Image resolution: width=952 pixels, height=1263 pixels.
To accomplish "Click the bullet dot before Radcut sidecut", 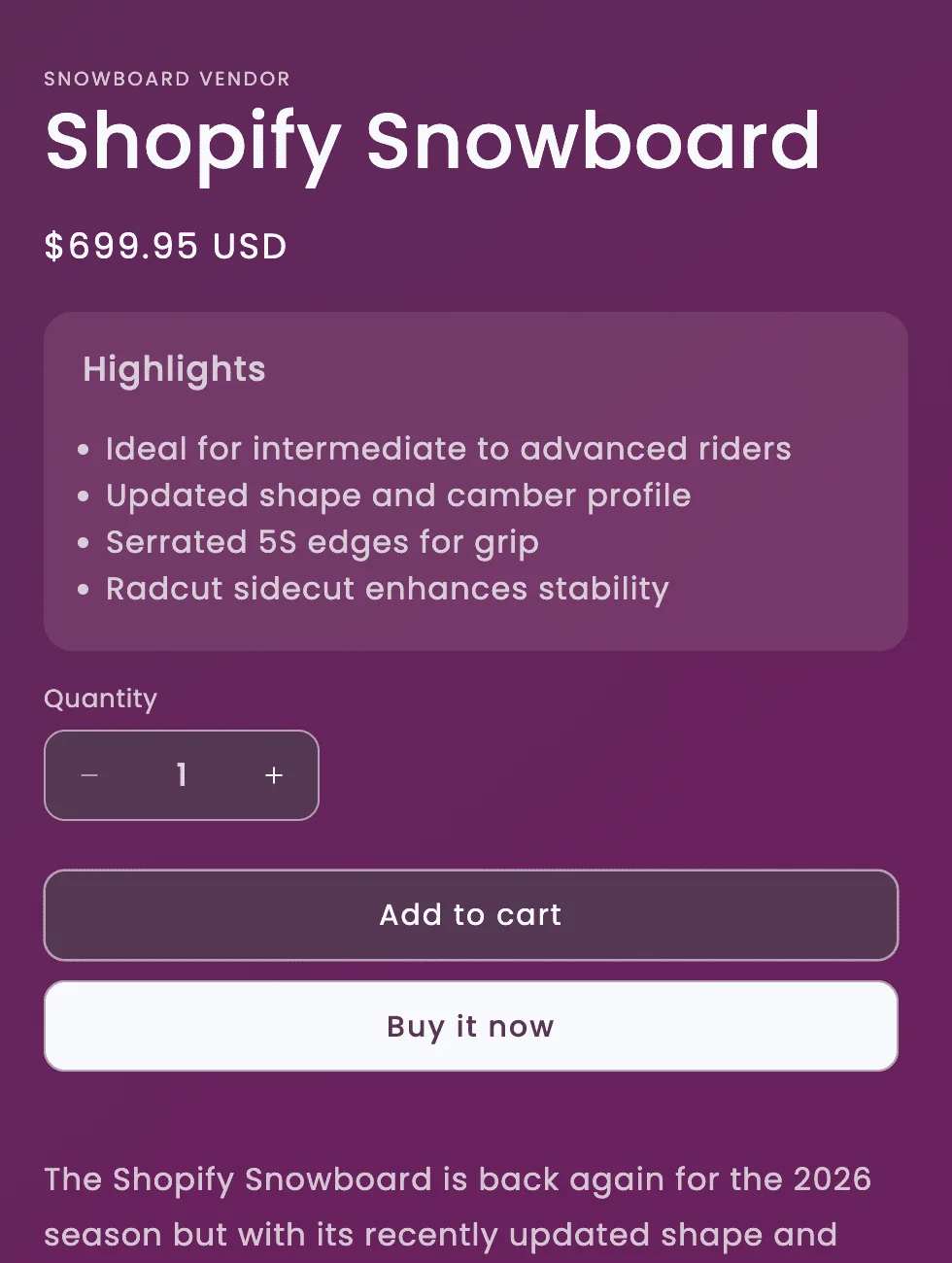I will (x=84, y=590).
